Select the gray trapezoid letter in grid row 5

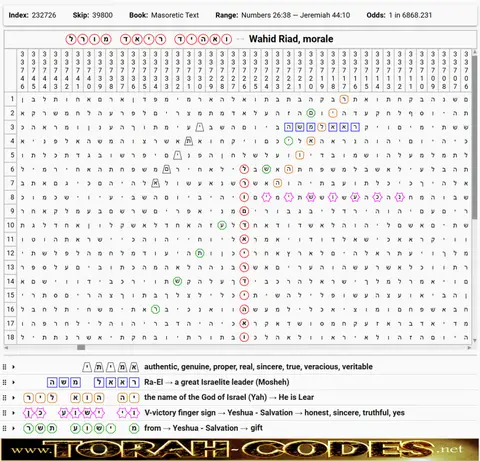click(x=178, y=155)
